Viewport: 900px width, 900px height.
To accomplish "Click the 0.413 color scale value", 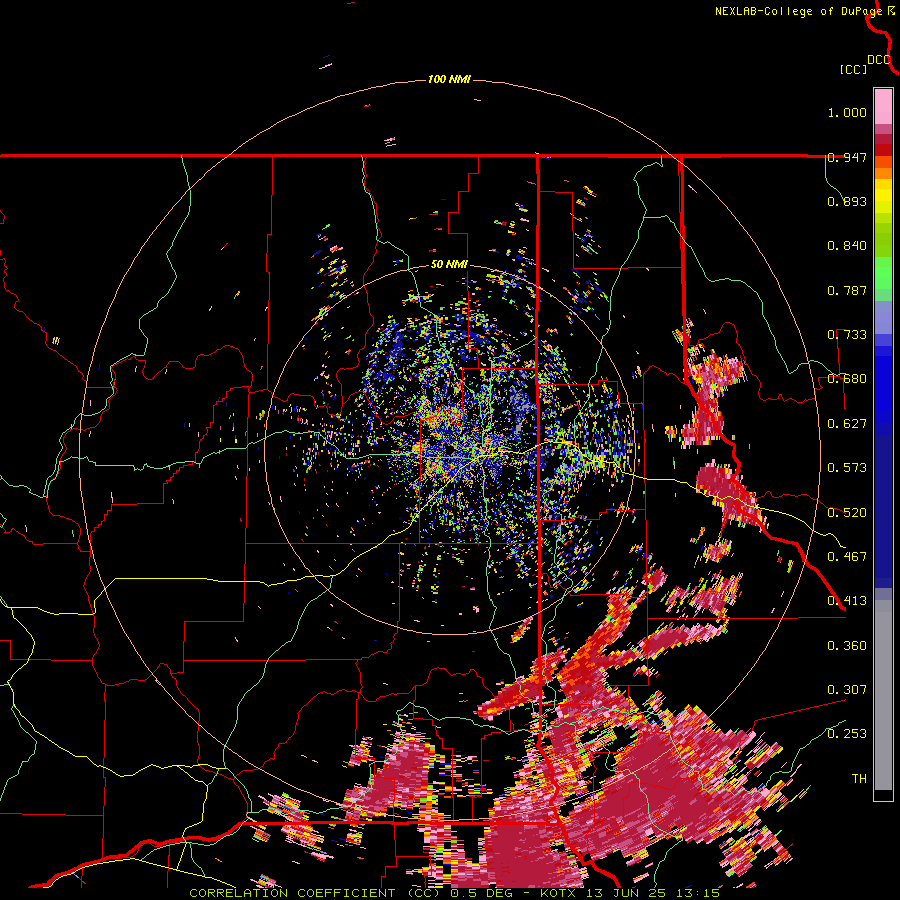I will (847, 601).
